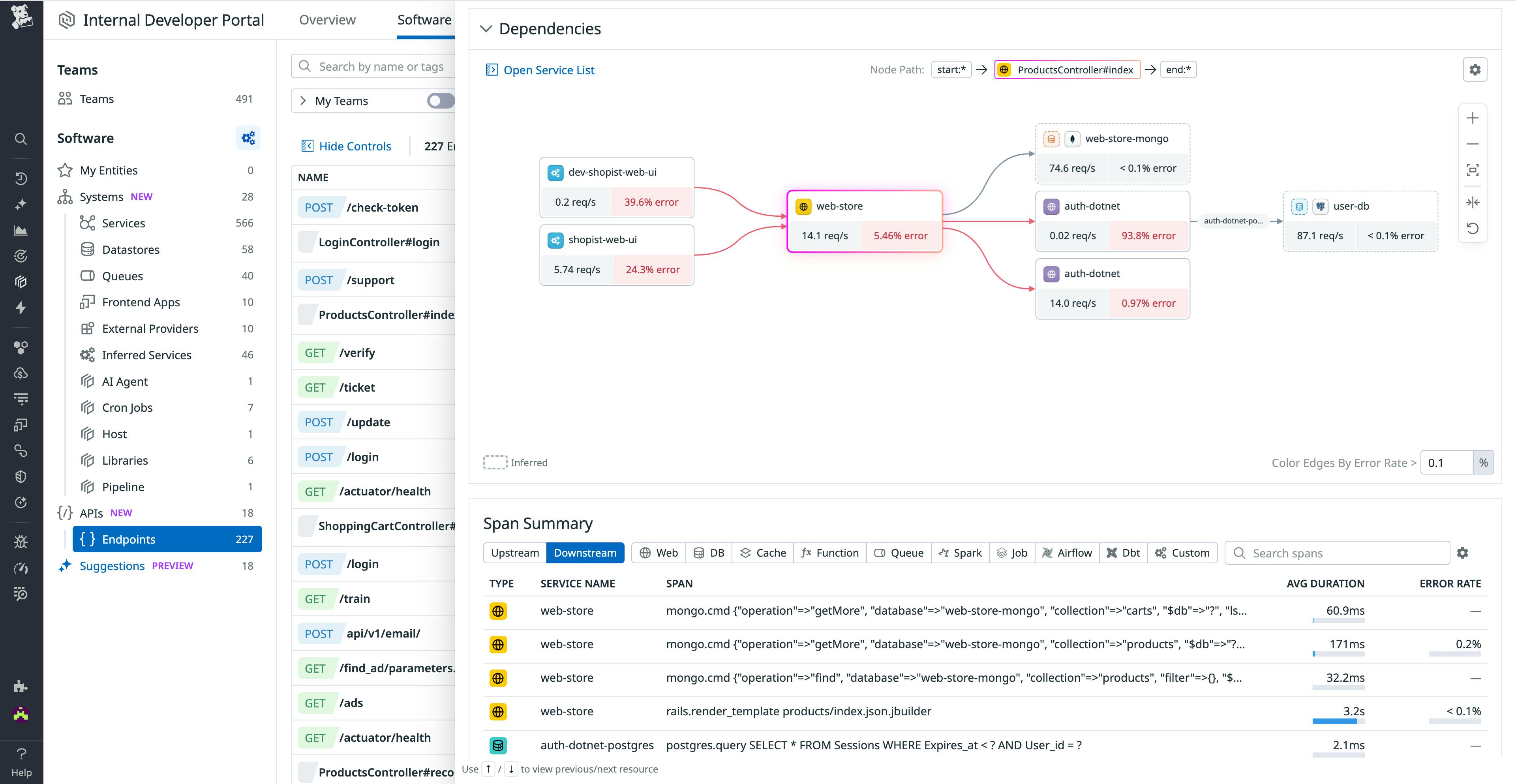Screen dimensions: 1516x784
Task: Click the Search spans input field
Action: (1336, 553)
